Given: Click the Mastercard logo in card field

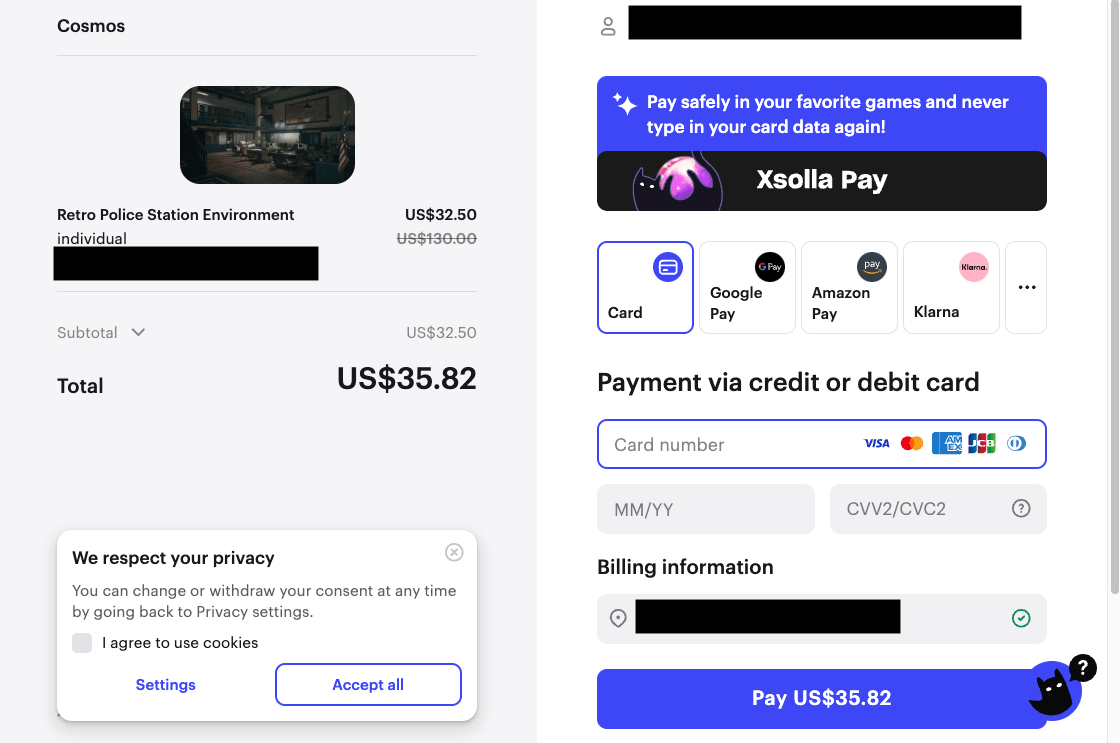Looking at the screenshot, I should point(911,443).
